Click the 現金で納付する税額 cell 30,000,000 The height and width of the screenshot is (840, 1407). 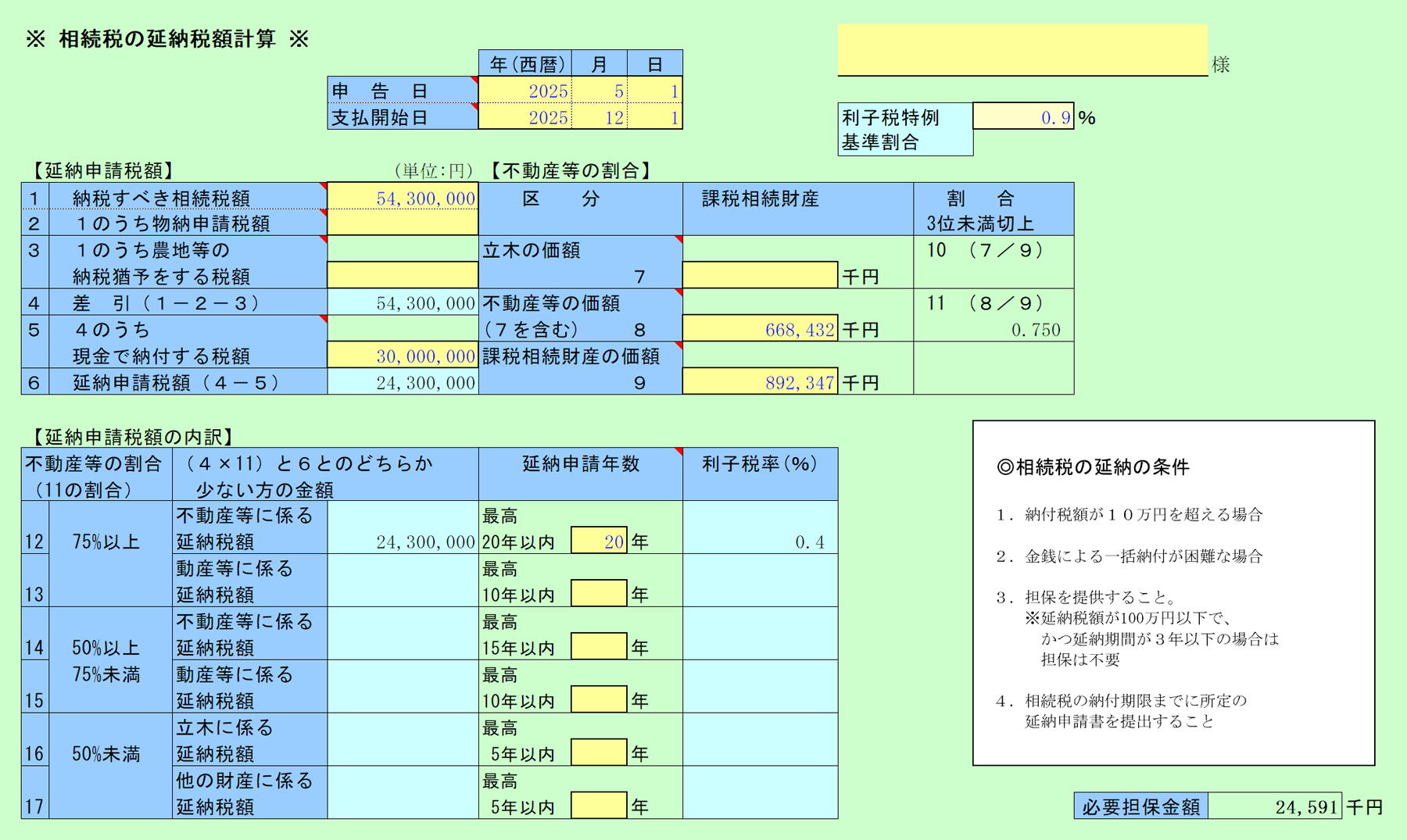(x=403, y=356)
